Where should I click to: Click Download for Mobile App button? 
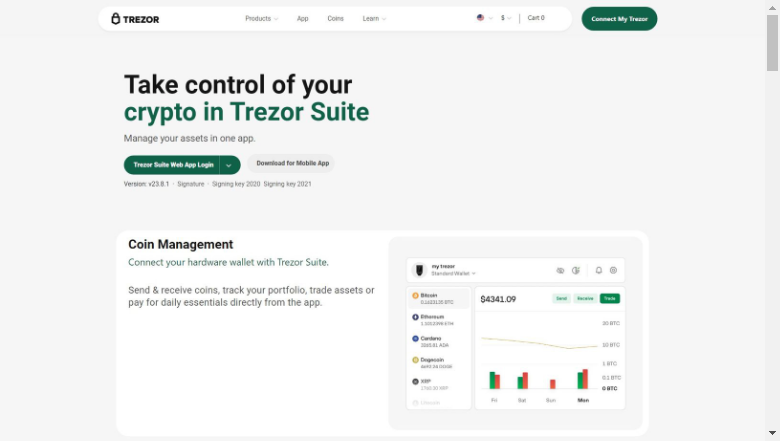coord(292,163)
